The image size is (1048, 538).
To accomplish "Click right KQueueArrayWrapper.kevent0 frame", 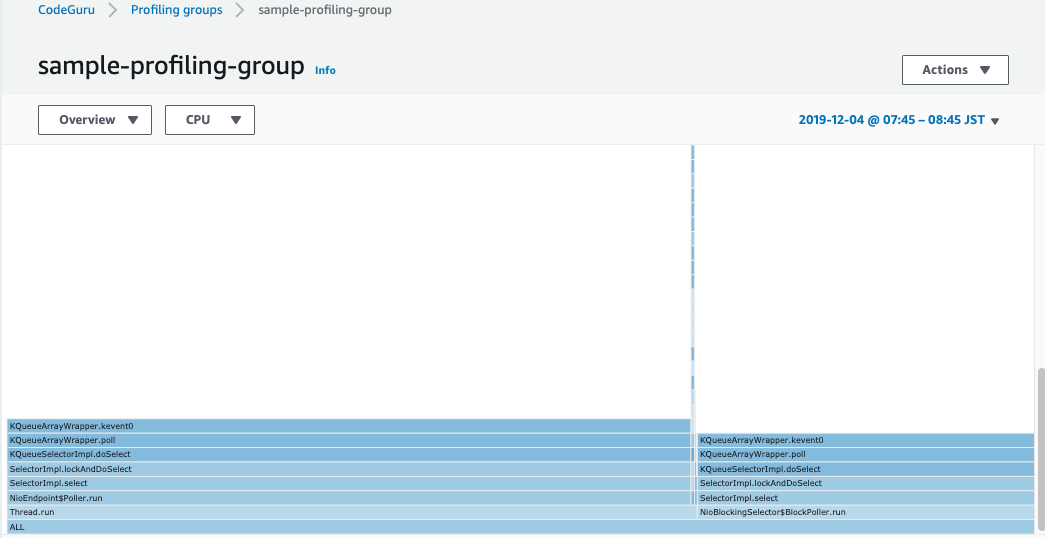I will (x=865, y=440).
